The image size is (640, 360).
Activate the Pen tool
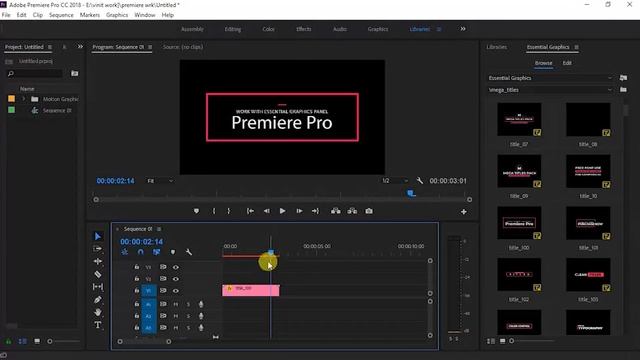click(x=98, y=300)
